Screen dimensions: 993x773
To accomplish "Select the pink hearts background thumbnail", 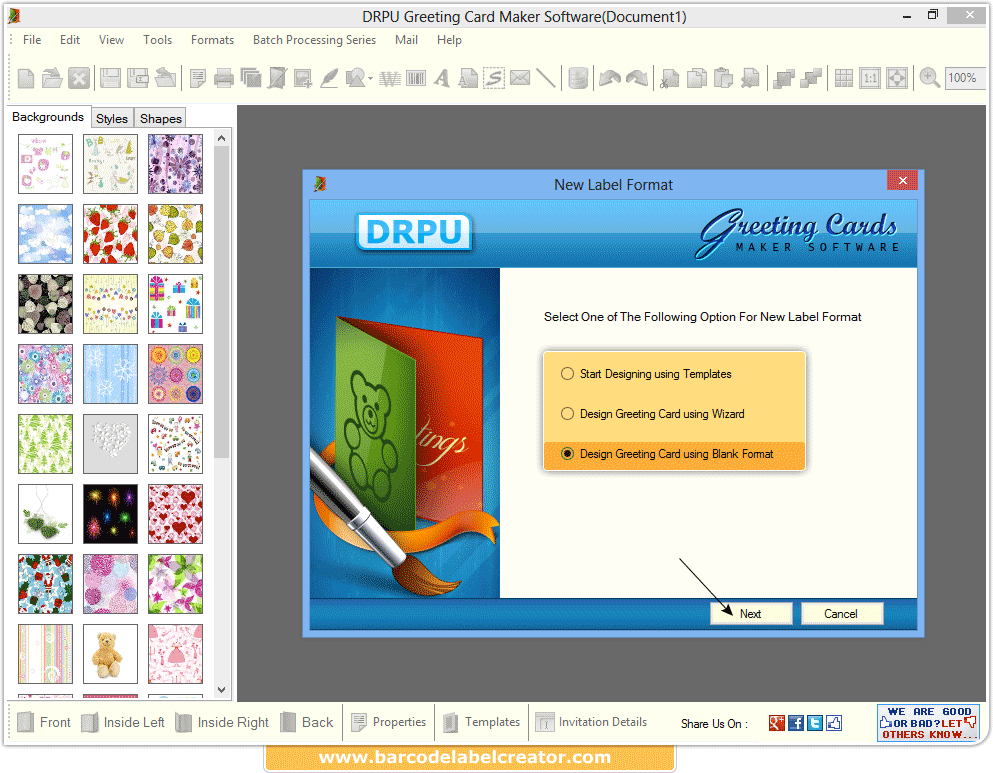I will point(175,513).
